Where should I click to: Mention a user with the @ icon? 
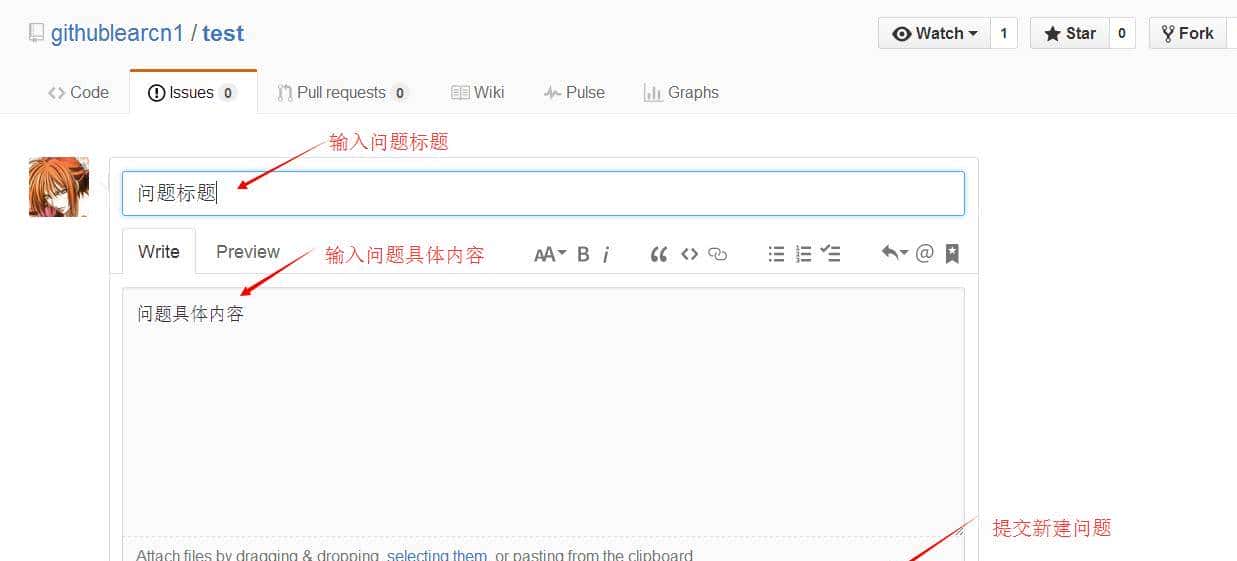tap(924, 253)
